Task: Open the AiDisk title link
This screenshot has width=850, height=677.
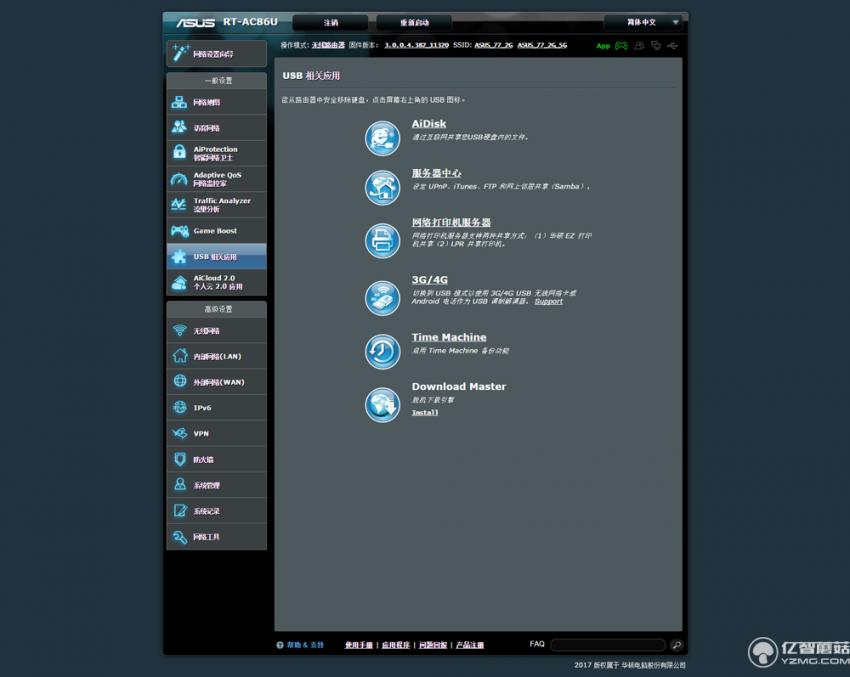Action: [429, 124]
